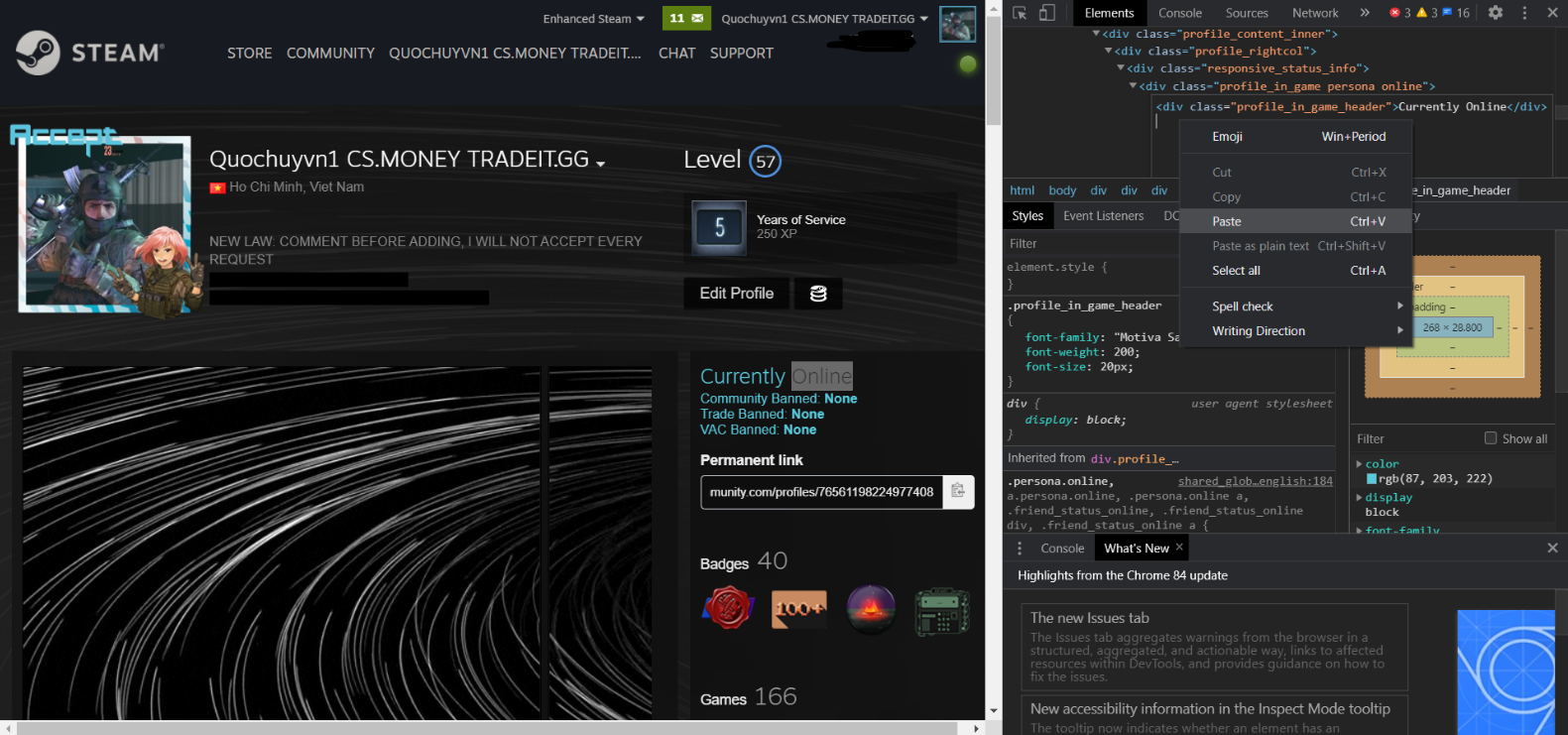The width and height of the screenshot is (1568, 735).
Task: Click the rgb(87, 203, 222) color swatch
Action: click(1372, 479)
